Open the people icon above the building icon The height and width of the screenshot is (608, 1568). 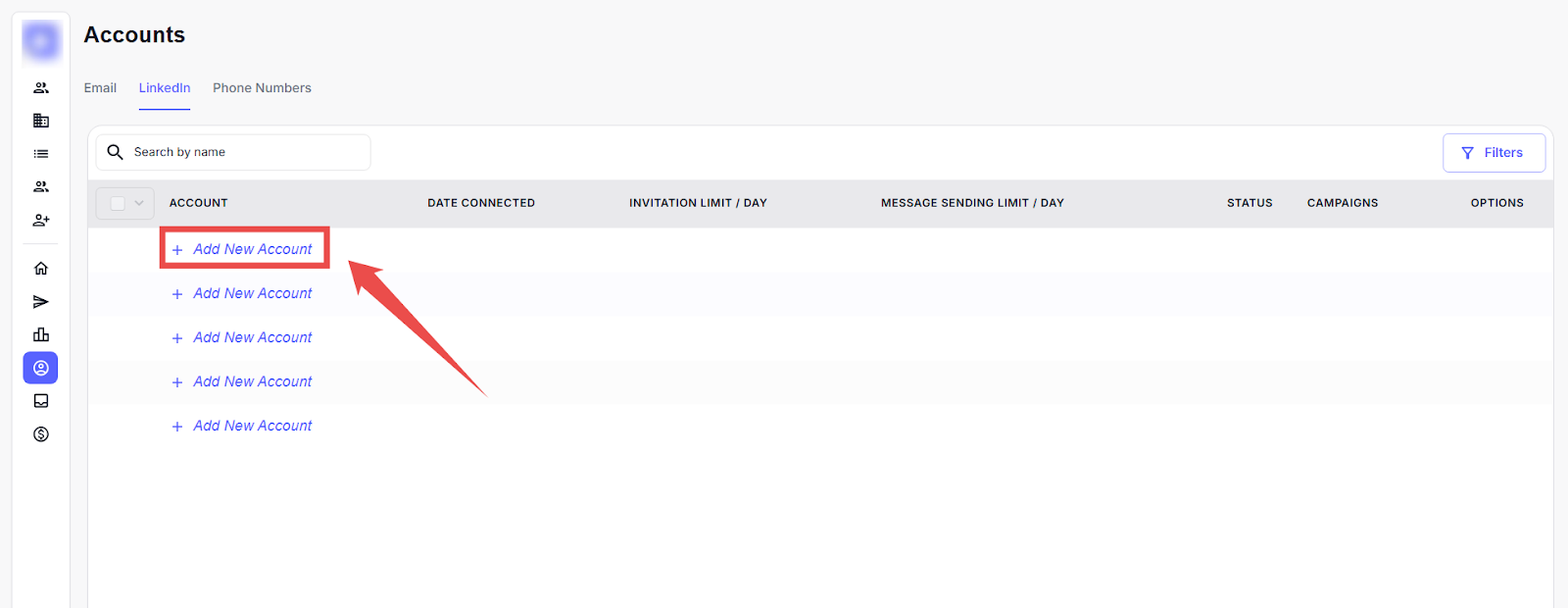pyautogui.click(x=41, y=88)
